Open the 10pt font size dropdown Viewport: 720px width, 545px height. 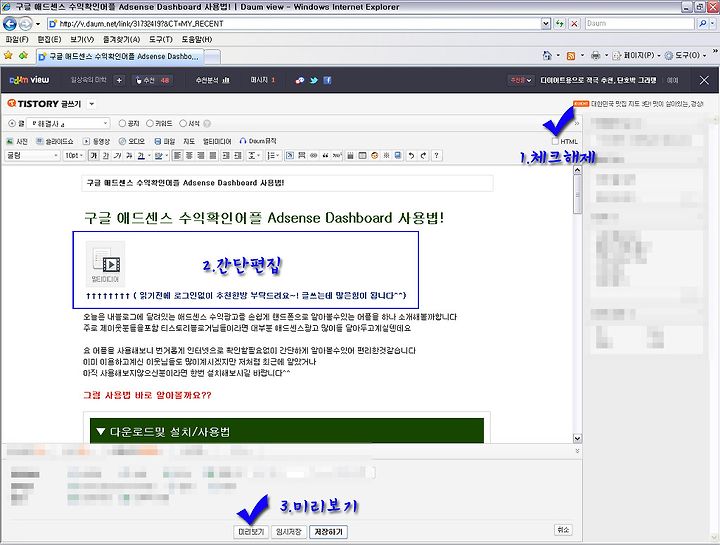73,156
